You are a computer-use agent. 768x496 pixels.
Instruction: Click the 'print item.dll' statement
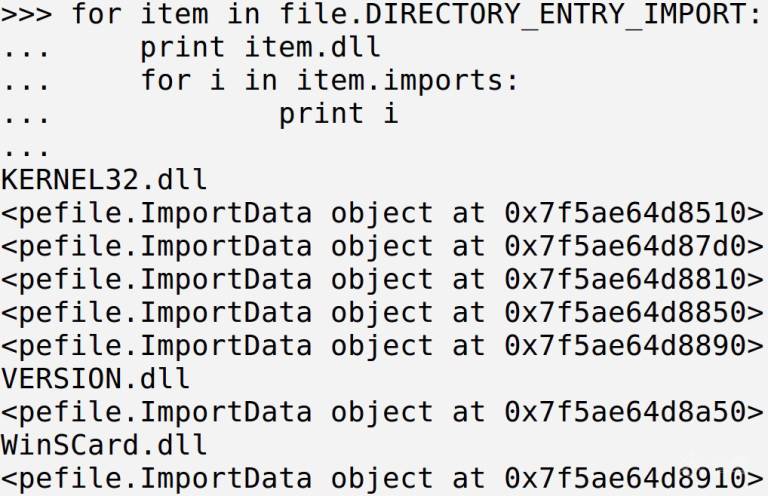(261, 47)
